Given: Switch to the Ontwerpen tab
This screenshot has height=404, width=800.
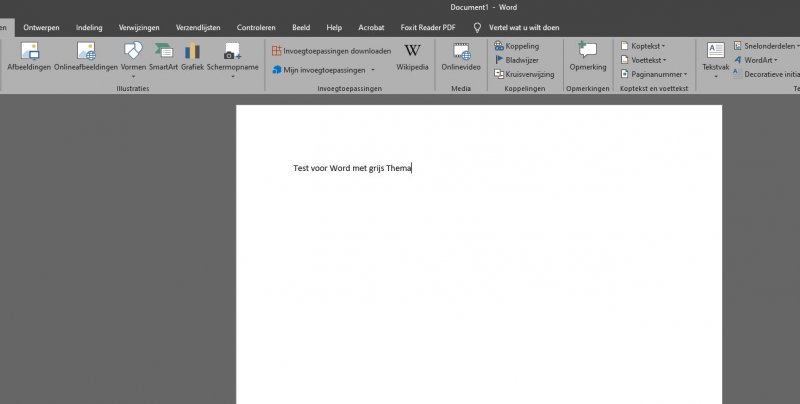Looking at the screenshot, I should pyautogui.click(x=43, y=27).
